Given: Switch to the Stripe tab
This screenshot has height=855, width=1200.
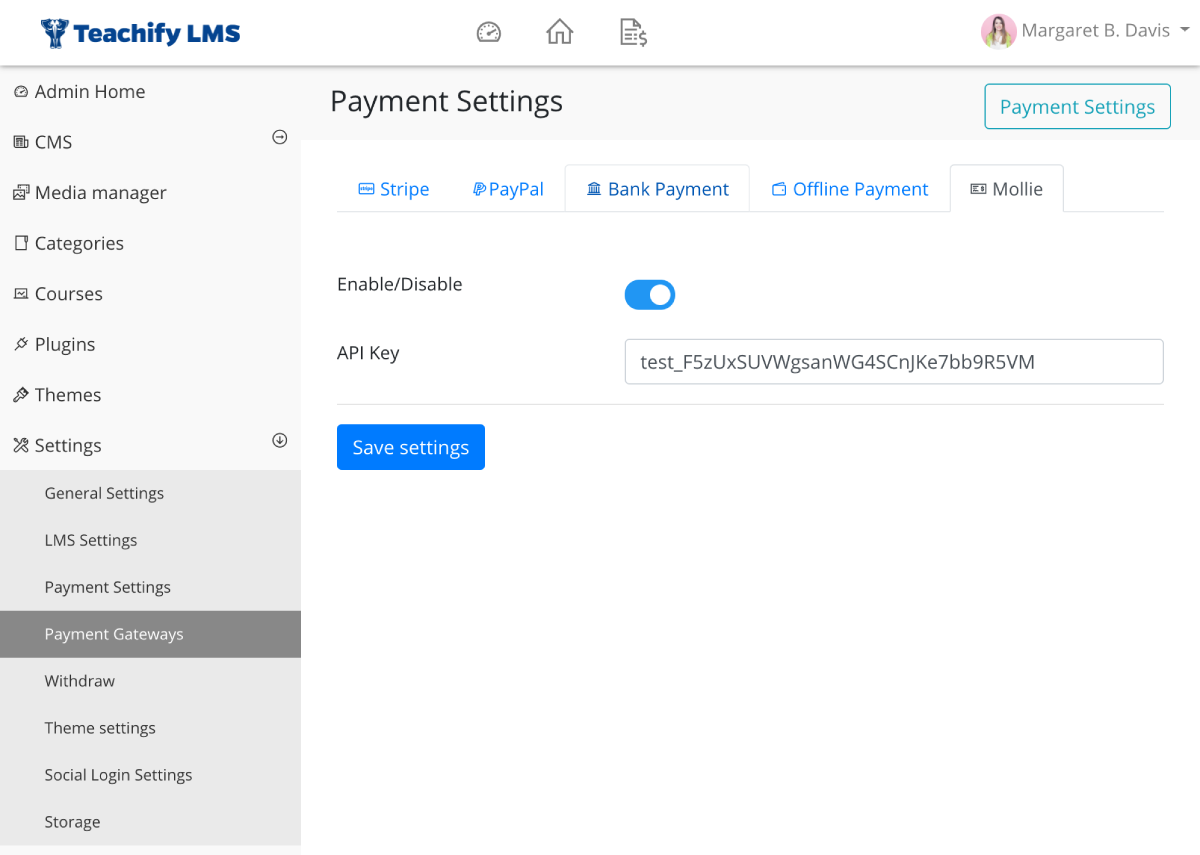Looking at the screenshot, I should (x=394, y=189).
